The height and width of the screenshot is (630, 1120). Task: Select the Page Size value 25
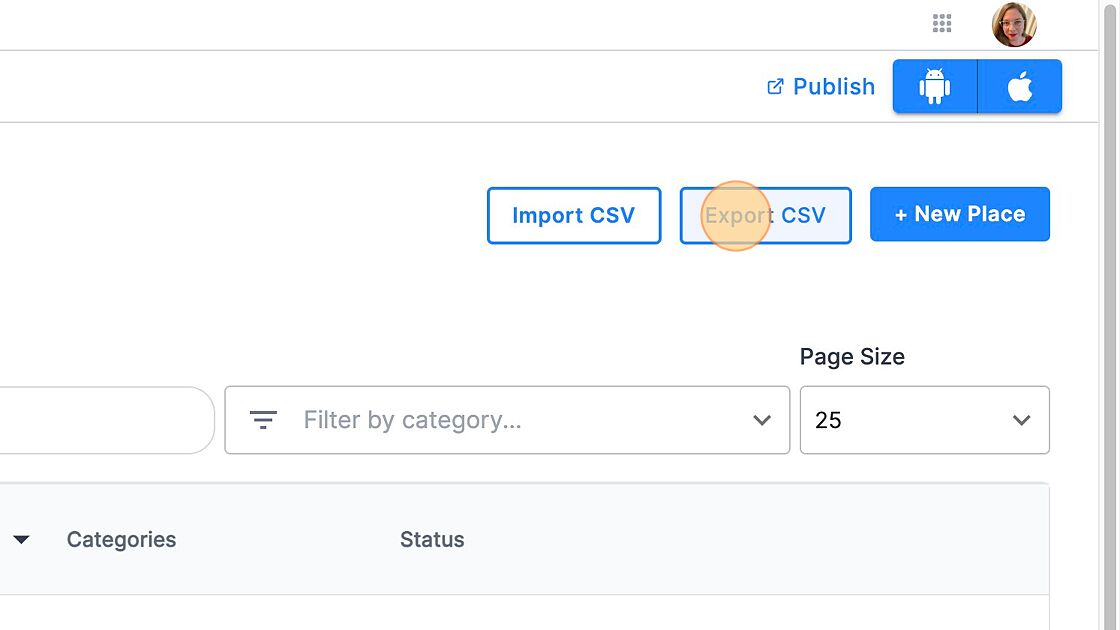point(829,420)
